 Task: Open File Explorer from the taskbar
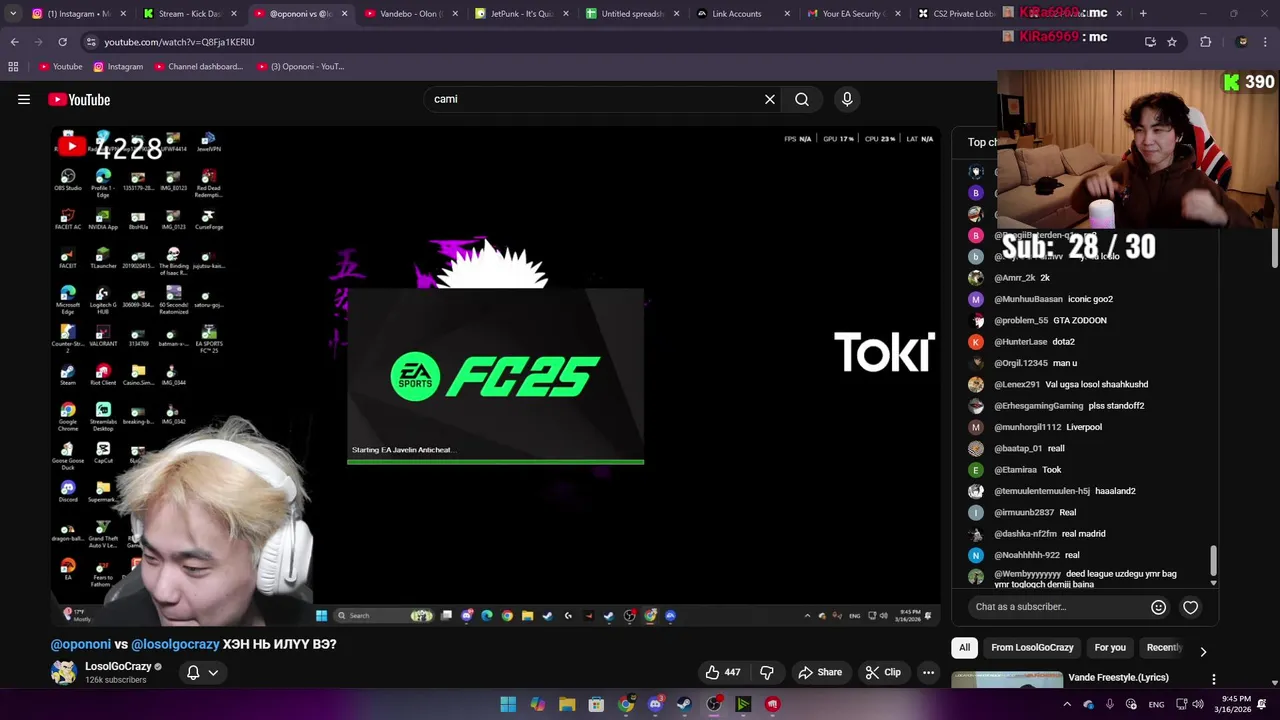tap(567, 704)
